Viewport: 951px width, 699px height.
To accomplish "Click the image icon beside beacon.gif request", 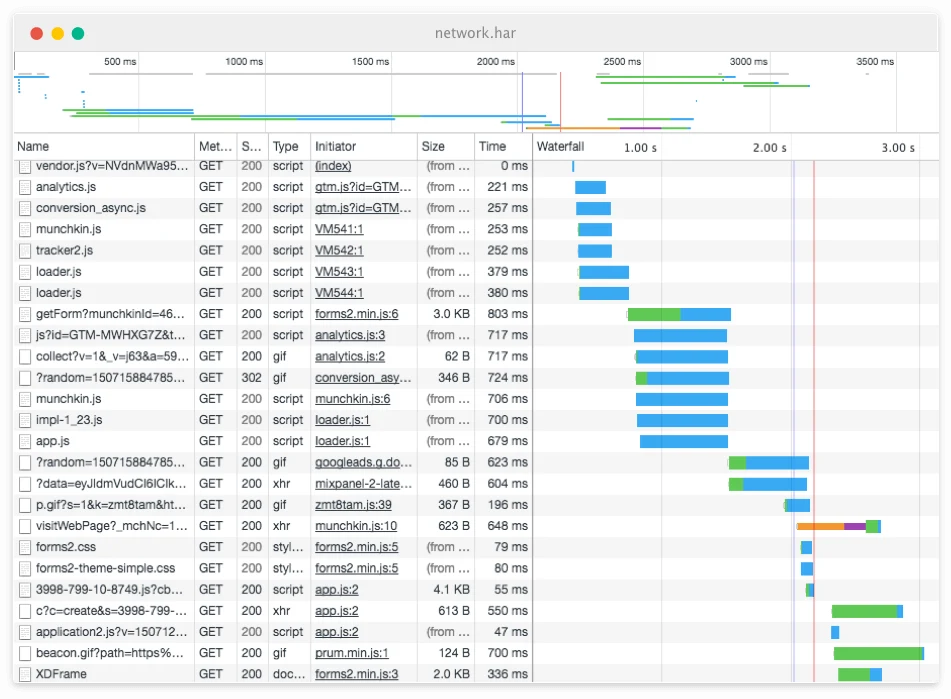I will point(25,654).
